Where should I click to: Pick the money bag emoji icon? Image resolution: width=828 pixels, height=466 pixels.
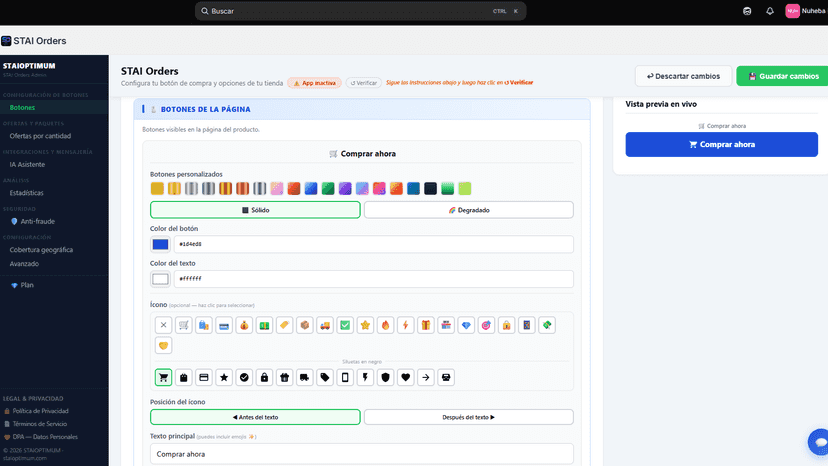click(244, 325)
